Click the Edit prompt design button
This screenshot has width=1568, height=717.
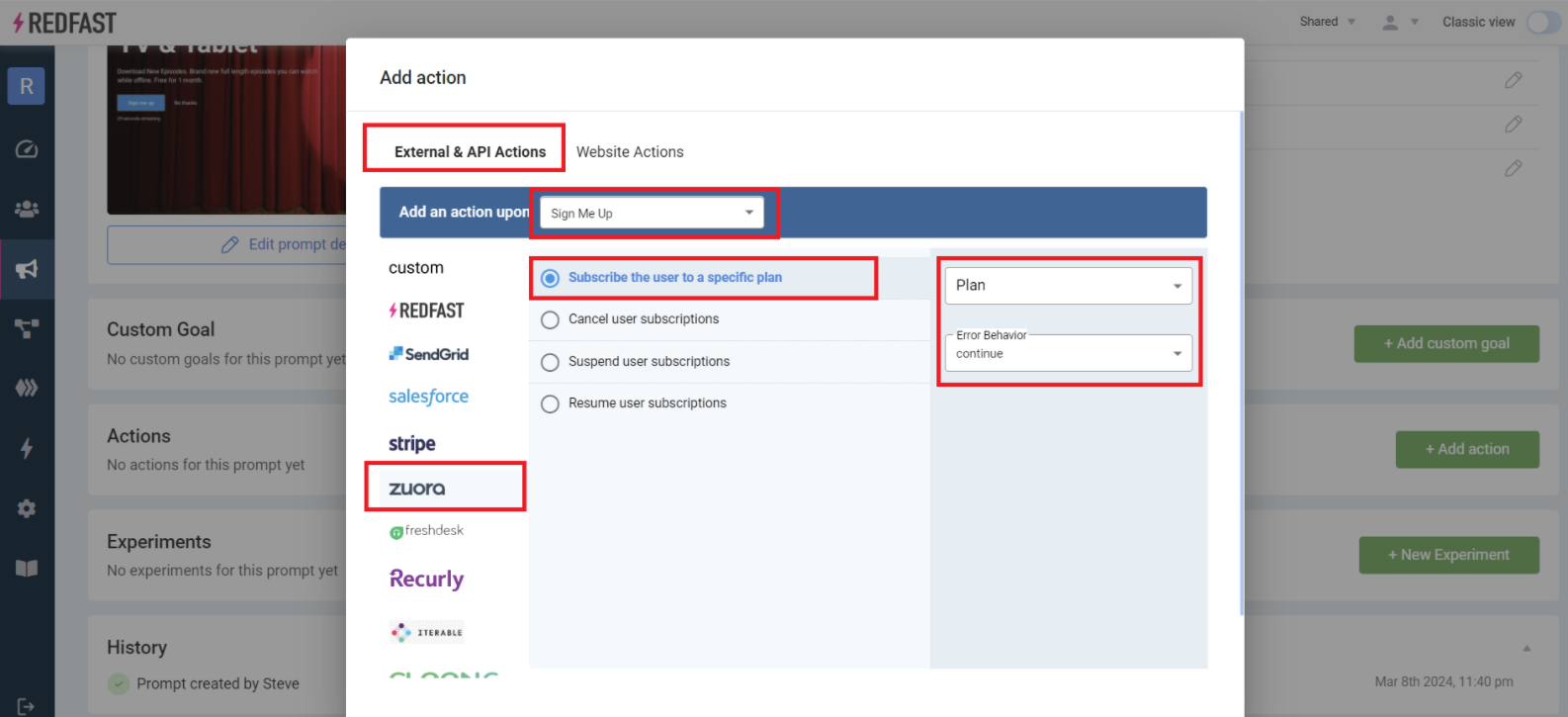(x=226, y=244)
